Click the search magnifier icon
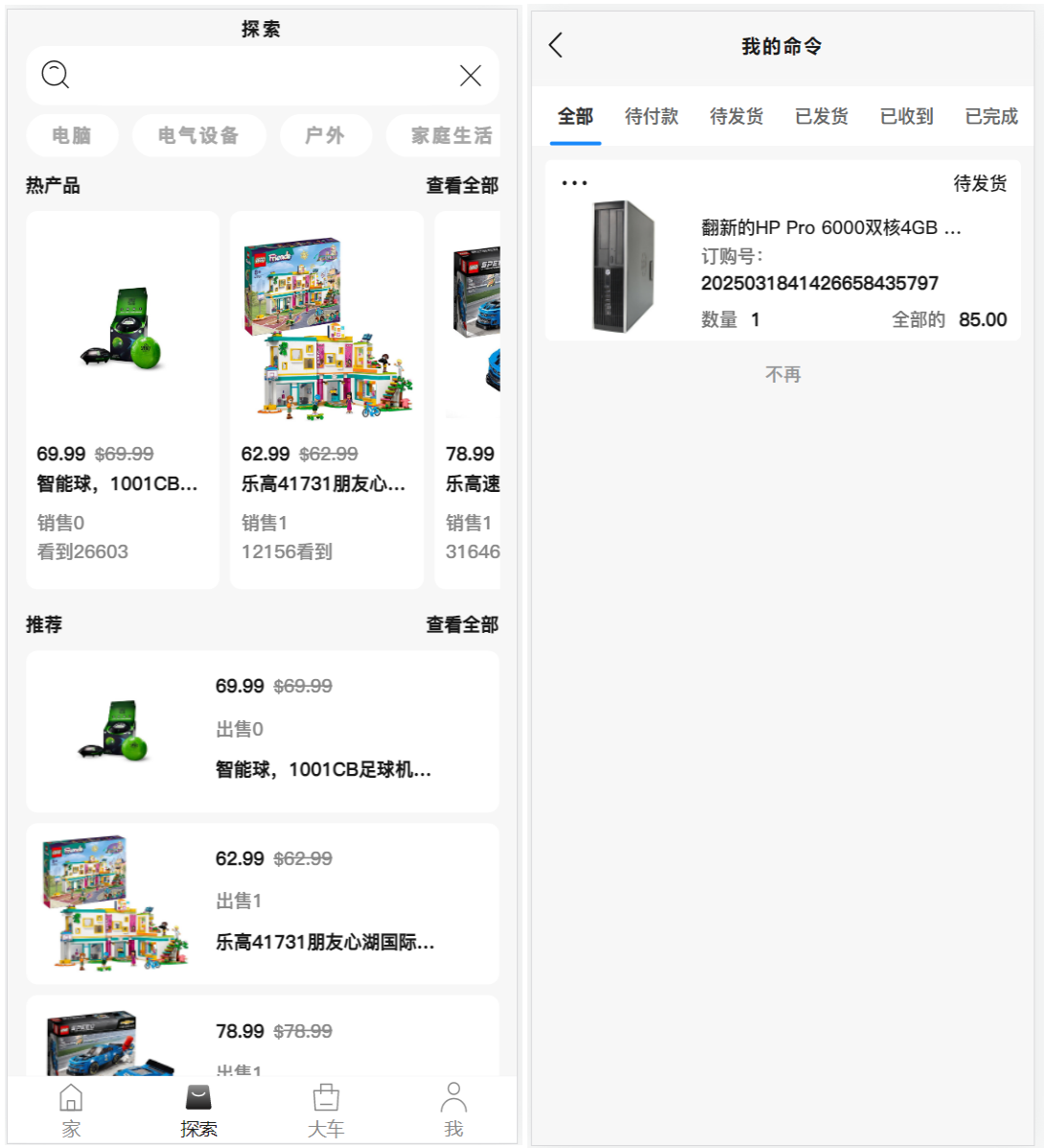The height and width of the screenshot is (1148, 1045). (55, 75)
